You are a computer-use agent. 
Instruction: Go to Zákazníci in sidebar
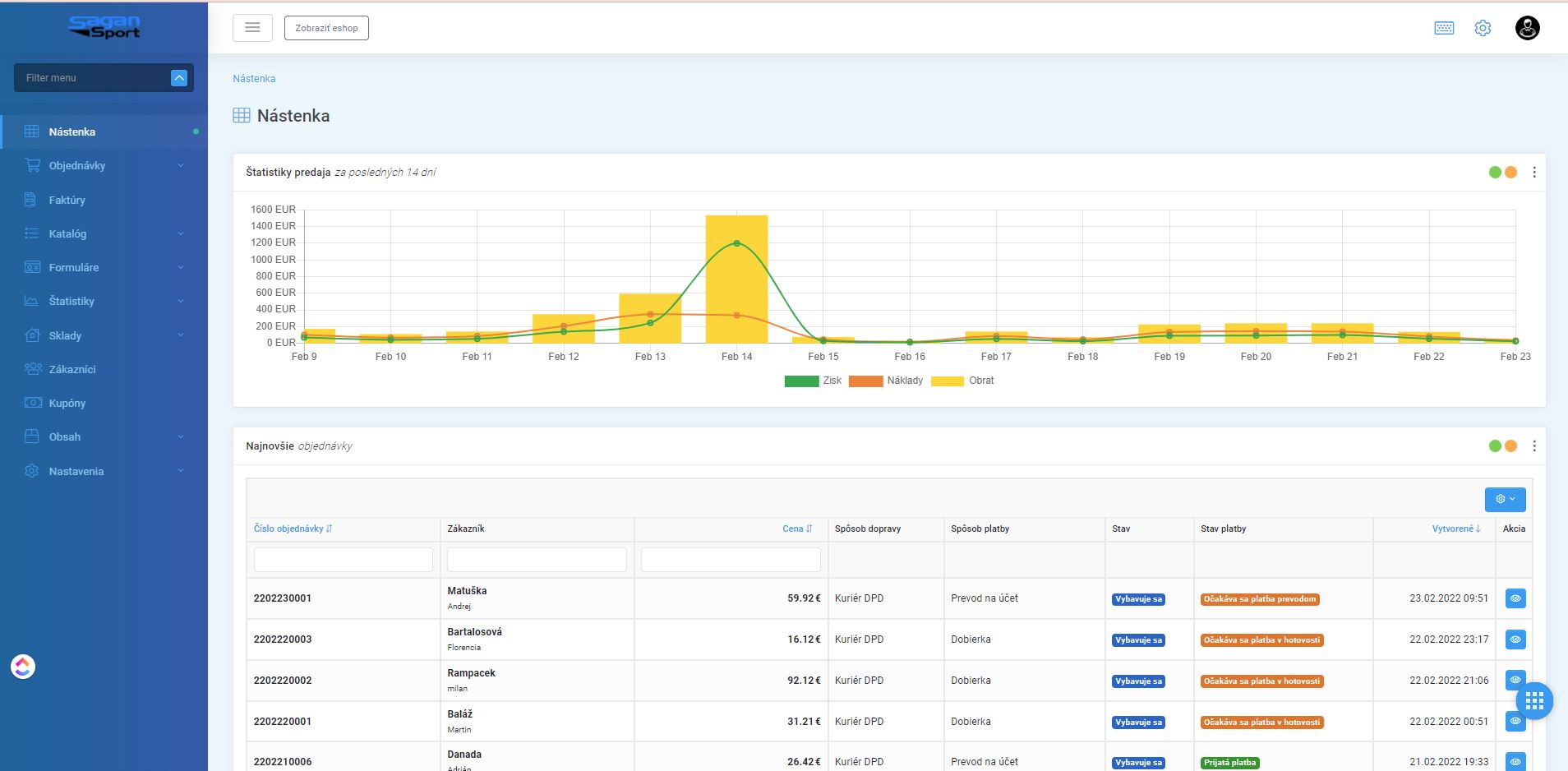pyautogui.click(x=72, y=369)
